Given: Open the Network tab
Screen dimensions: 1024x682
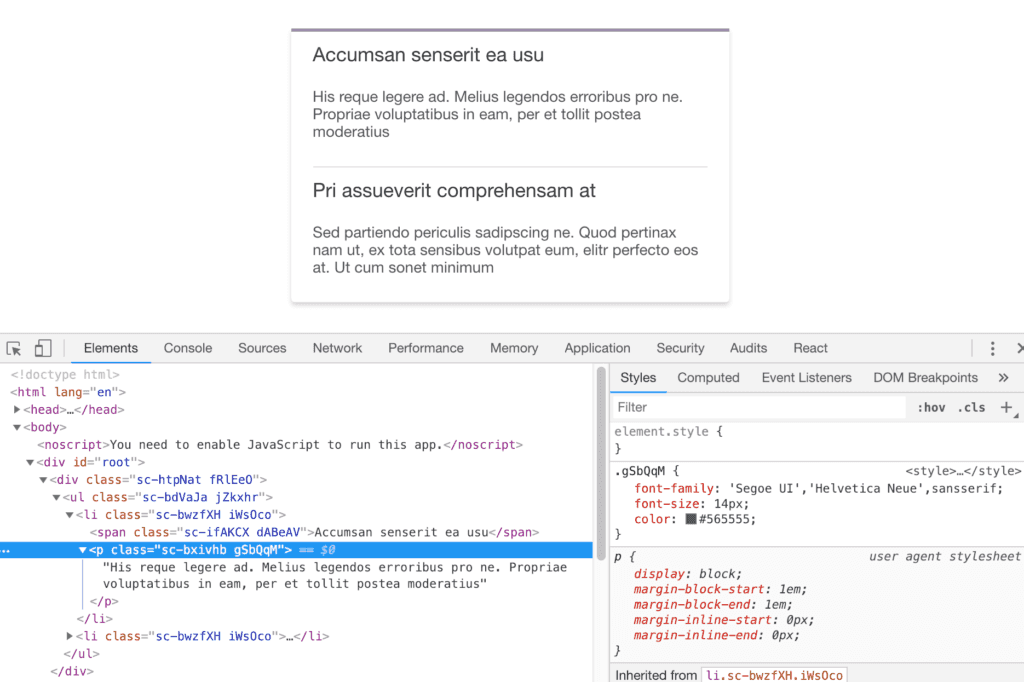Looking at the screenshot, I should pos(337,349).
